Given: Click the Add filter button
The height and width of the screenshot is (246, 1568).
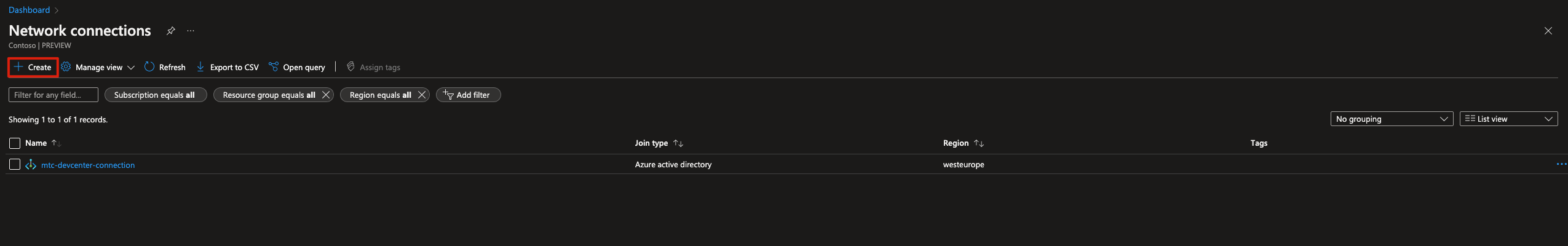Looking at the screenshot, I should [468, 95].
